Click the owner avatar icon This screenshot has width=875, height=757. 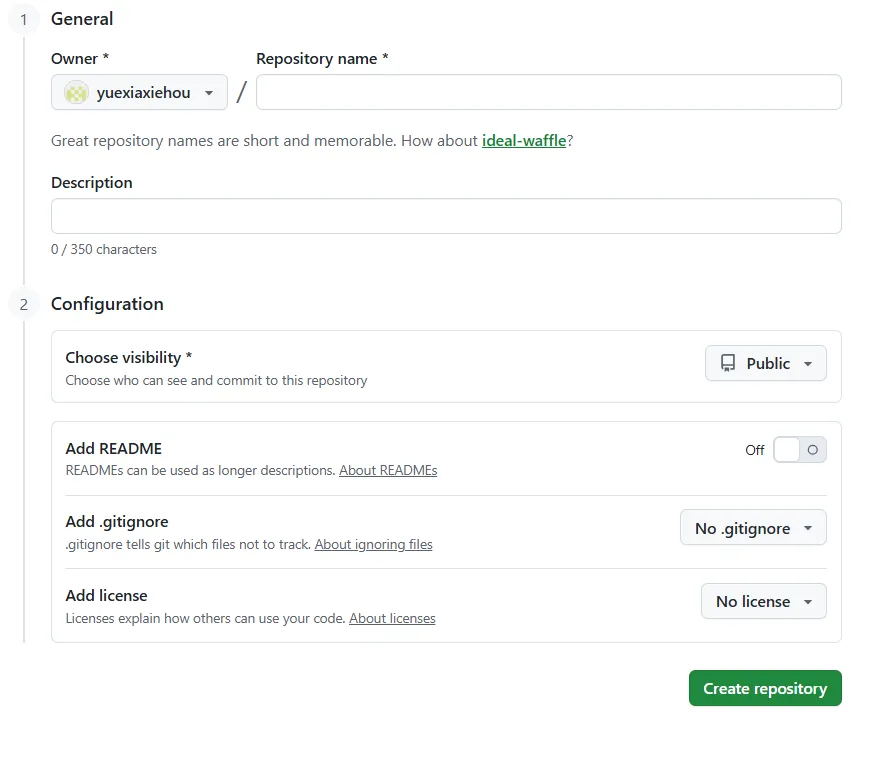pyautogui.click(x=76, y=93)
